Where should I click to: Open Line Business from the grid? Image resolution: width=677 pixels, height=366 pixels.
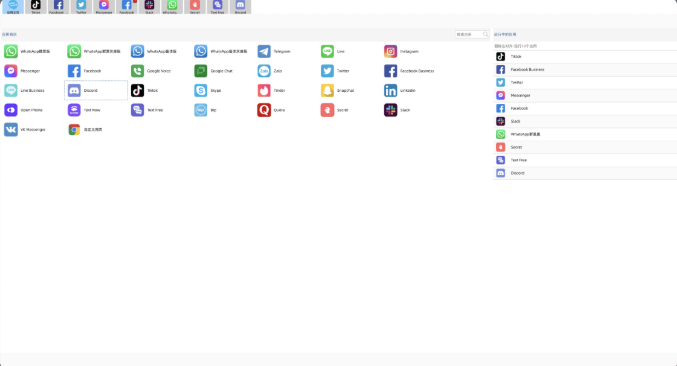[x=24, y=91]
